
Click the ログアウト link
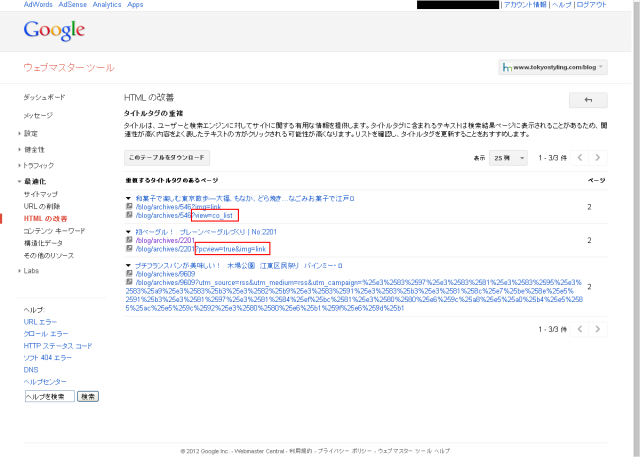tap(591, 4)
